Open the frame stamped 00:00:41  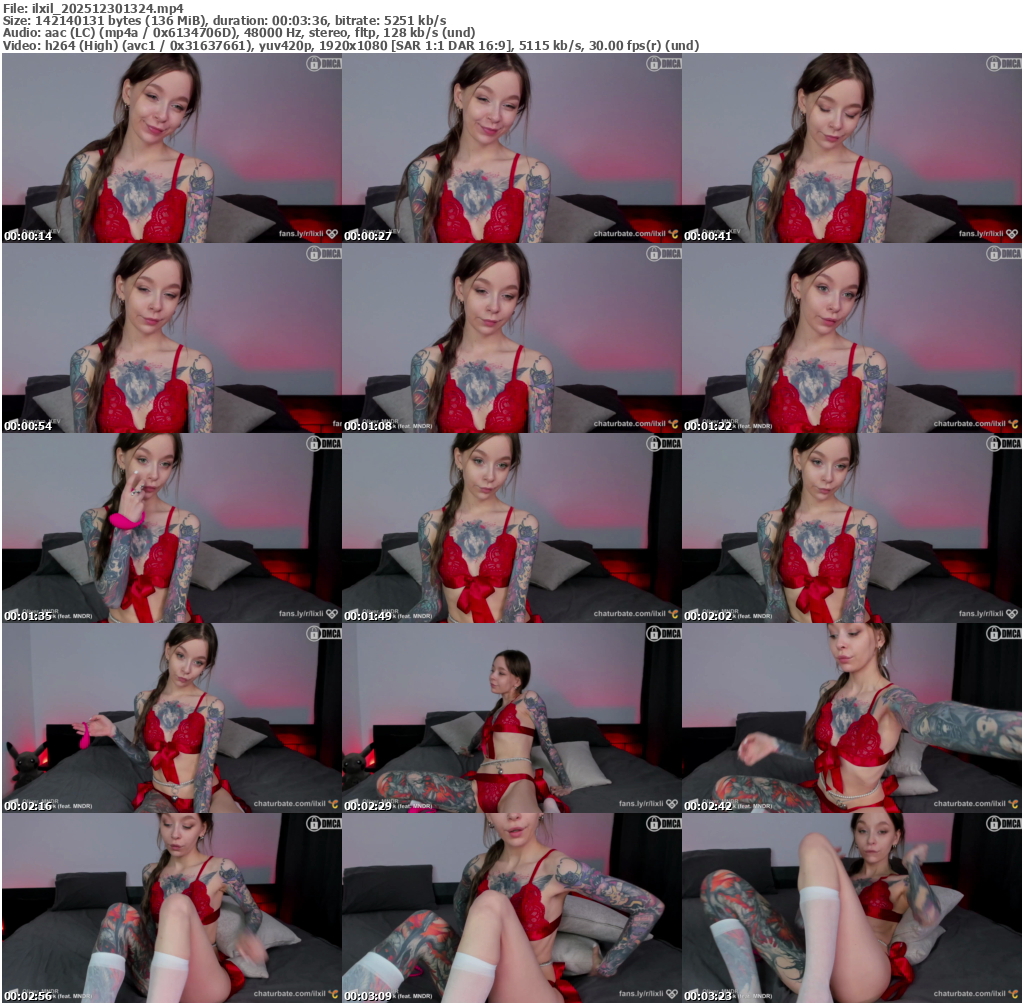(x=852, y=148)
